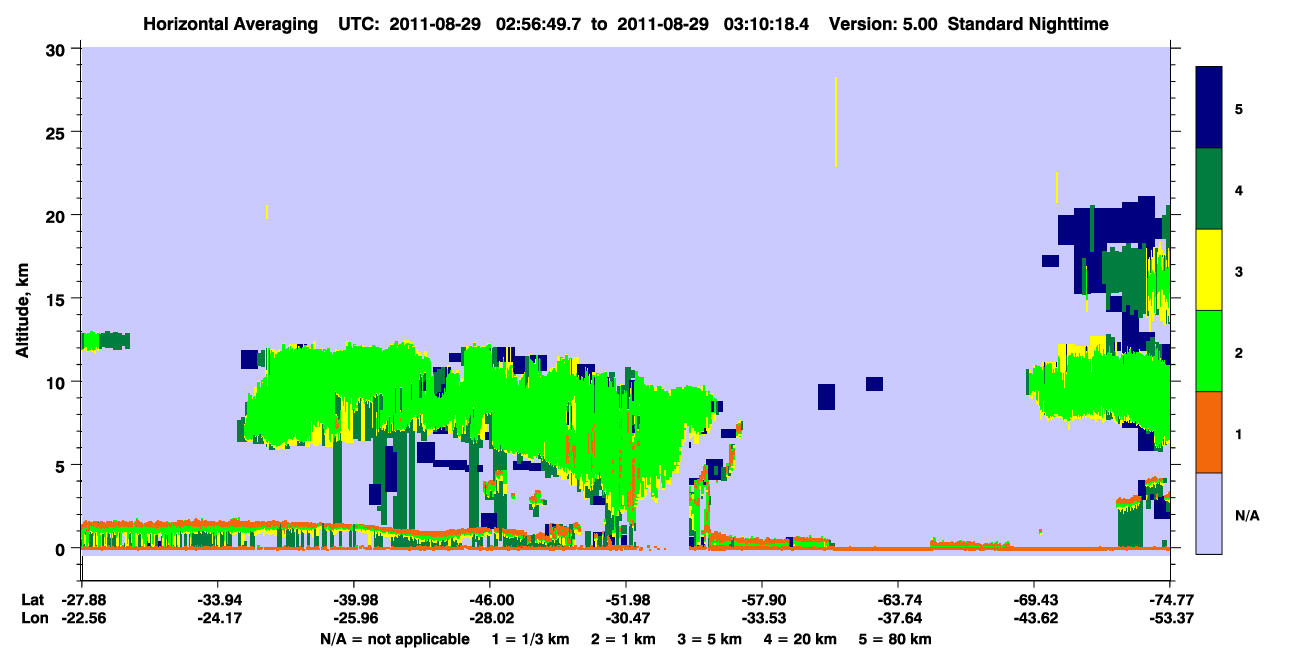Click the 10 km altitude tick label

[x=58, y=382]
